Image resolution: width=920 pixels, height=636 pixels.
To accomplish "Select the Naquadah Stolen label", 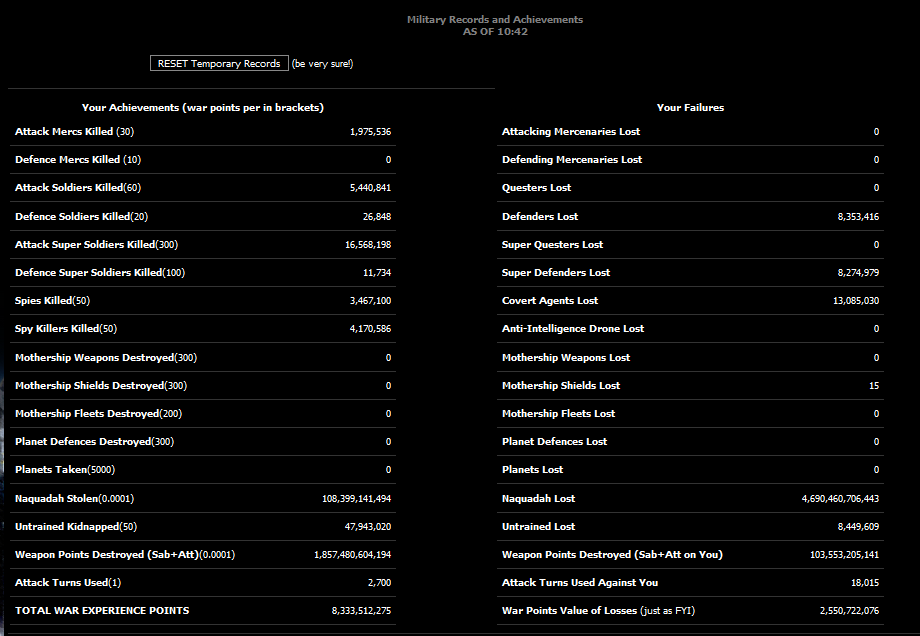I will pyautogui.click(x=74, y=498).
